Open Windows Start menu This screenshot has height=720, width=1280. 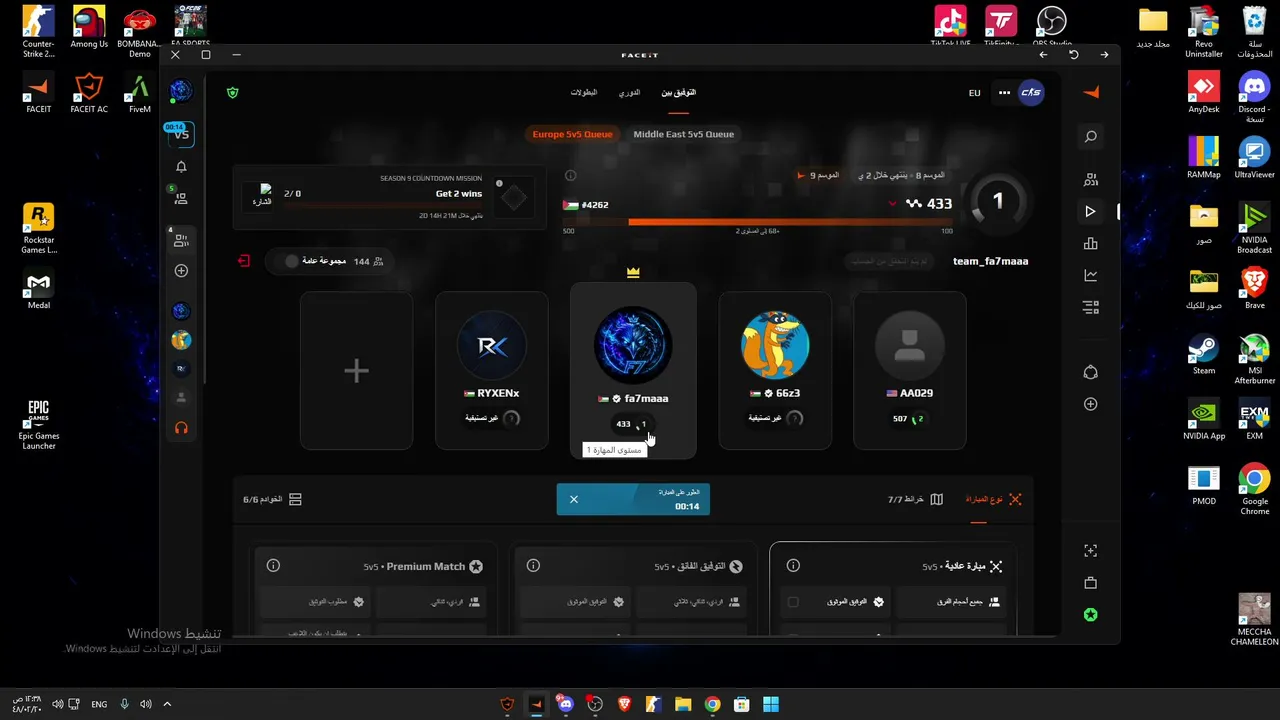point(771,704)
